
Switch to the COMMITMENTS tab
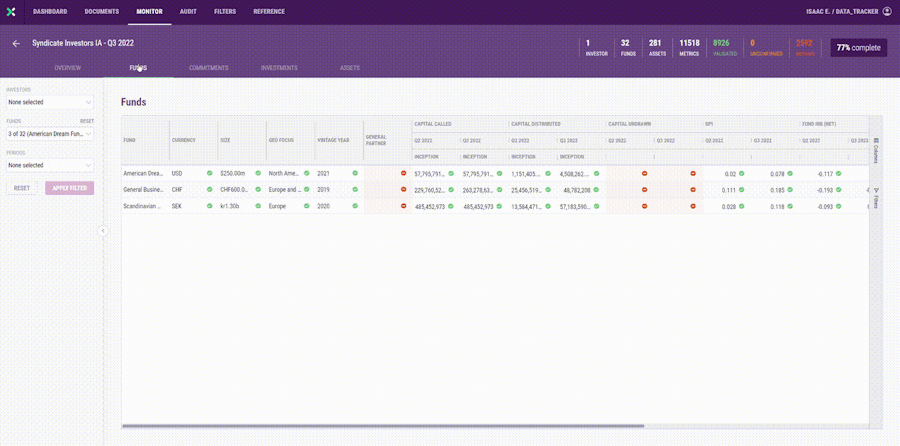point(209,68)
